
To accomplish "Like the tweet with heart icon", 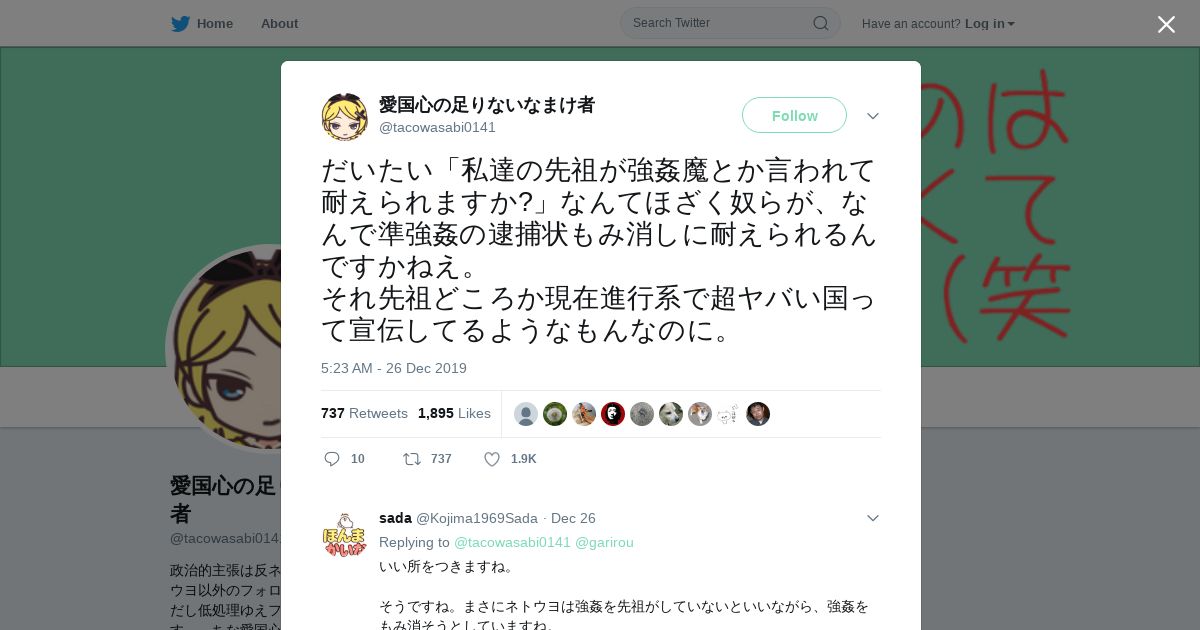I will click(492, 459).
